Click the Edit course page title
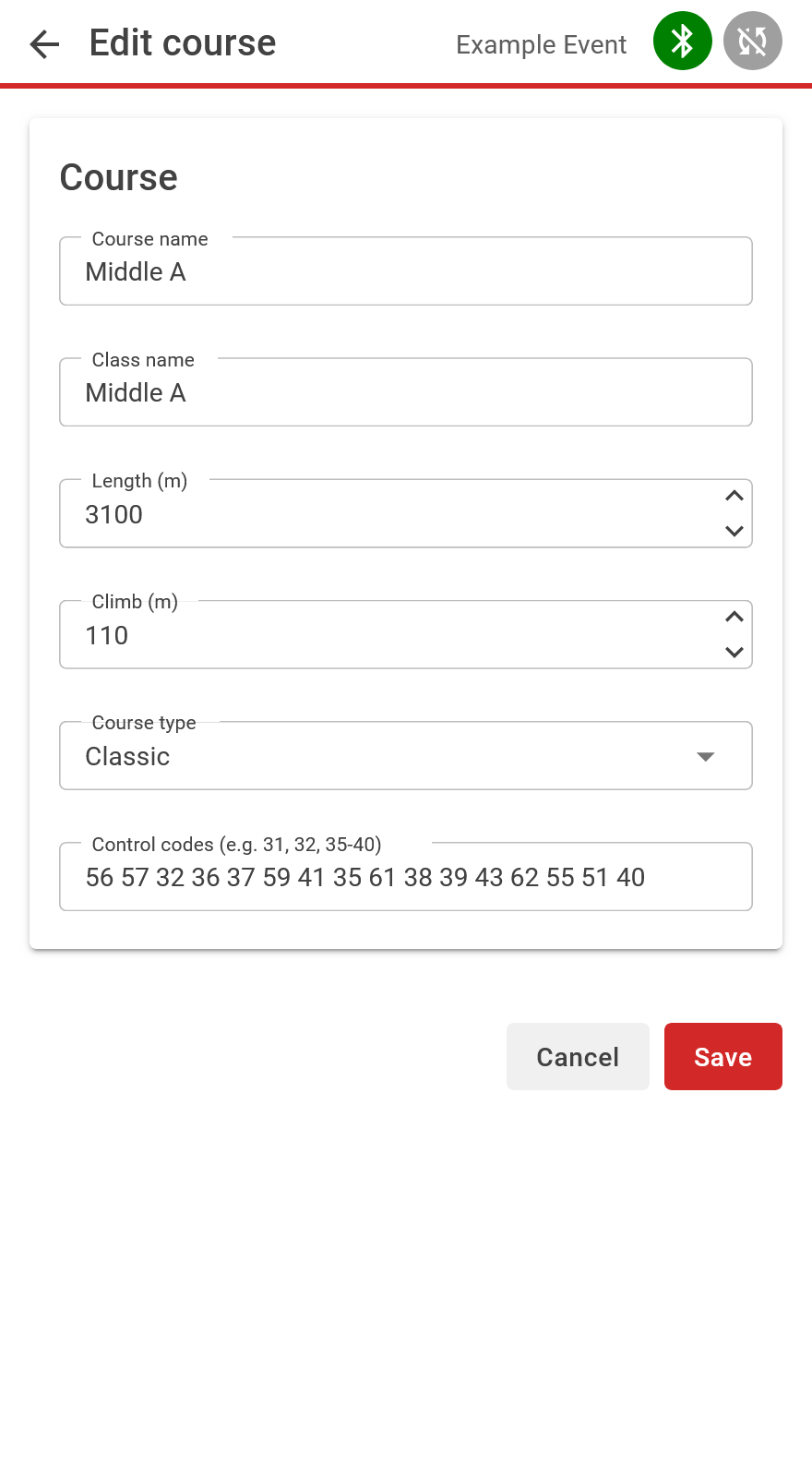Screen dimensions: 812x1477 pyautogui.click(x=183, y=42)
